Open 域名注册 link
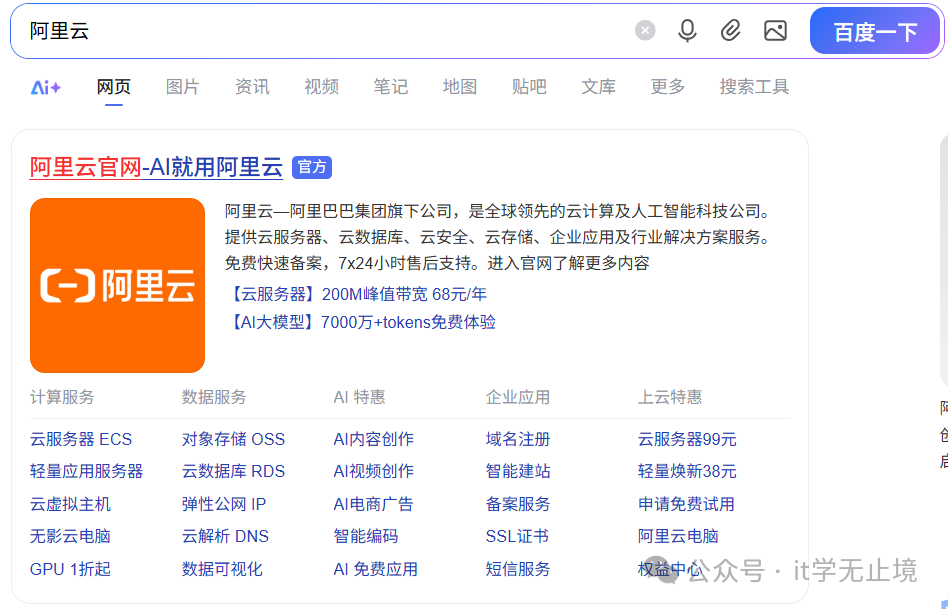The height and width of the screenshot is (609, 948). (x=518, y=439)
